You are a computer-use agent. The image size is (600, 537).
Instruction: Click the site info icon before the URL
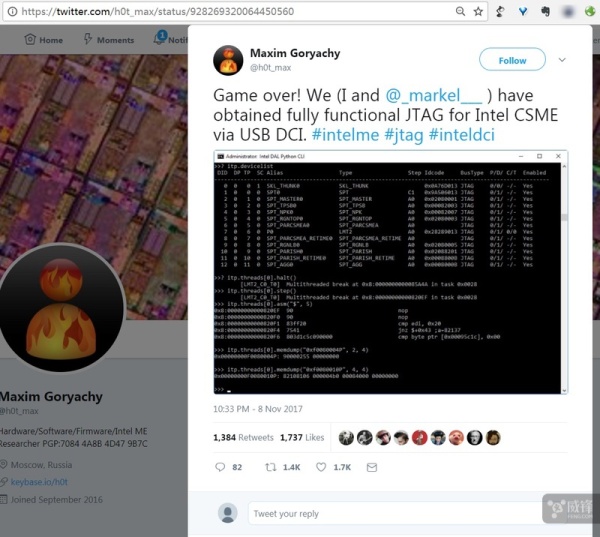click(12, 11)
